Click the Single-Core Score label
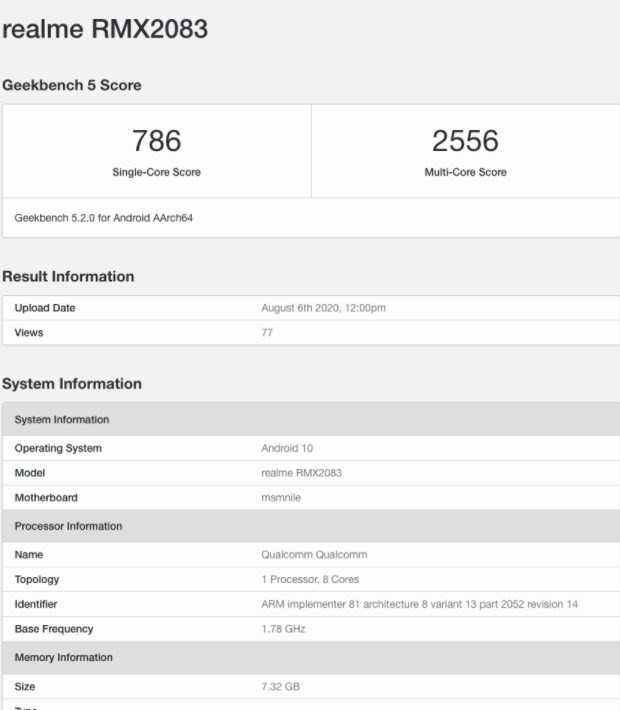The image size is (620, 710). [157, 172]
